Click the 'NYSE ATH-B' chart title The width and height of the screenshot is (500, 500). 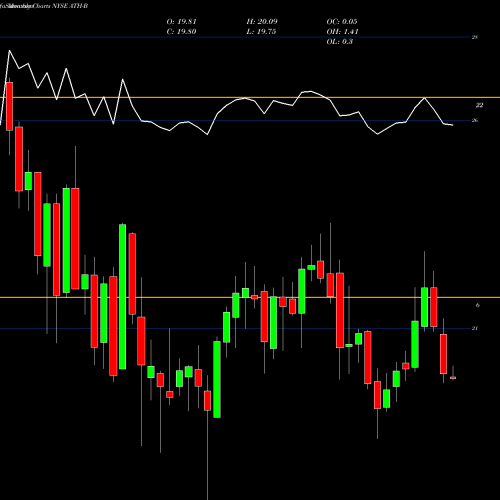pyautogui.click(x=70, y=6)
